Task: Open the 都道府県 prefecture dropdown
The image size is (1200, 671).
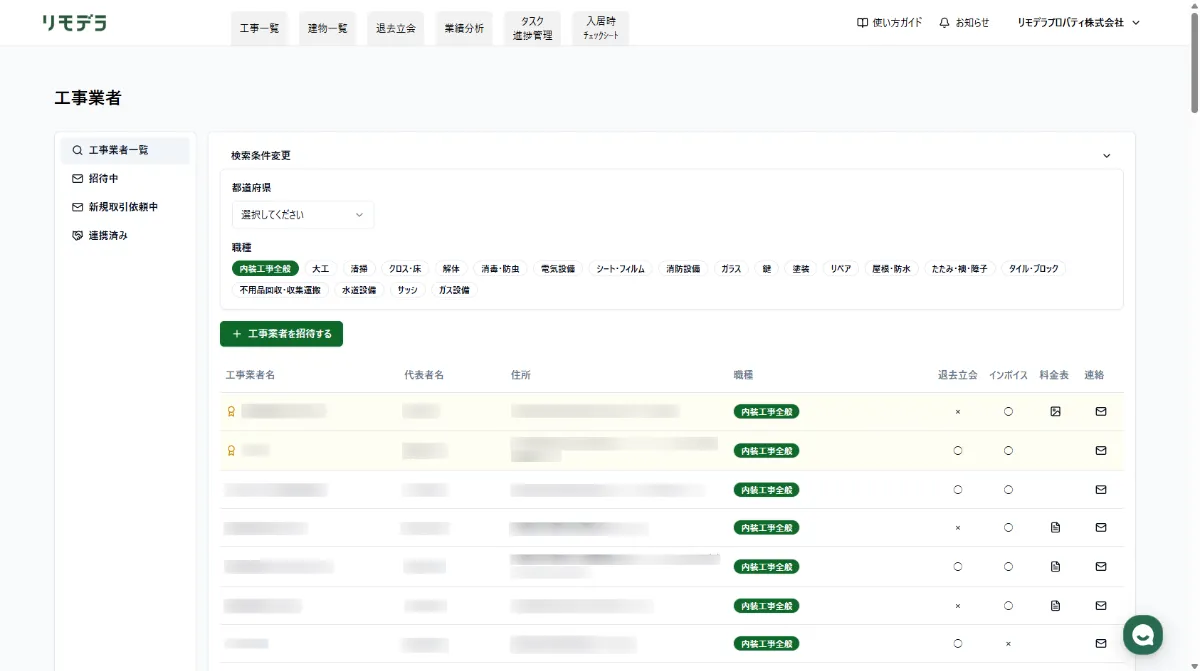Action: 302,214
